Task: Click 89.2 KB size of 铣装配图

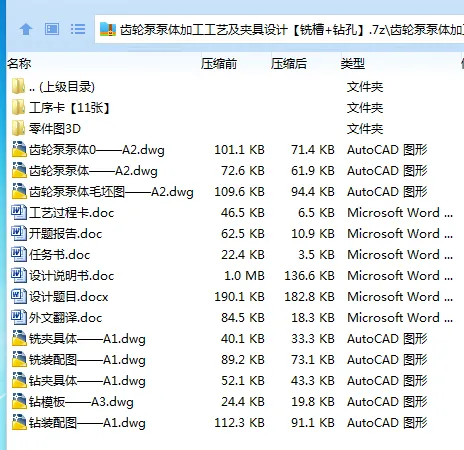Action: [243, 360]
